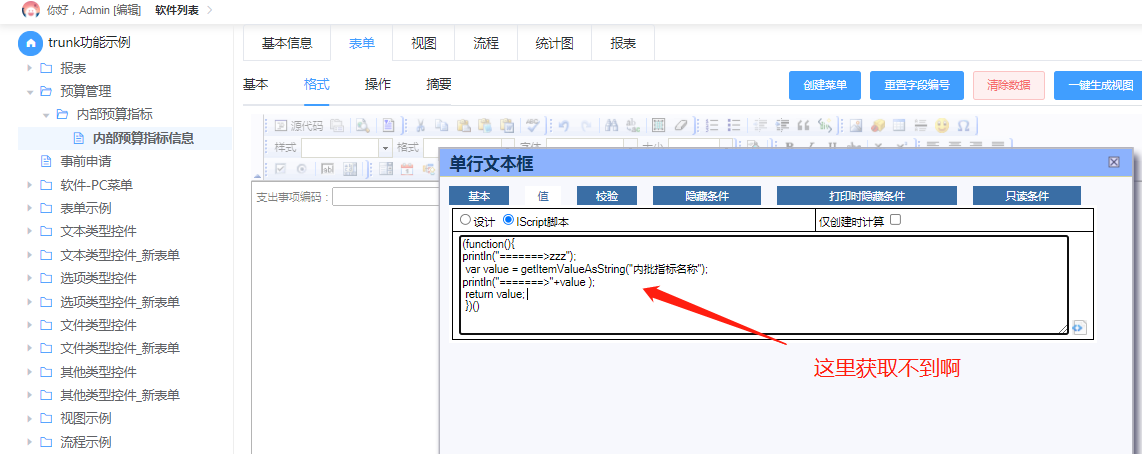Image resolution: width=1142 pixels, height=454 pixels.
Task: Click the ABC spell check icon
Action: click(x=534, y=125)
